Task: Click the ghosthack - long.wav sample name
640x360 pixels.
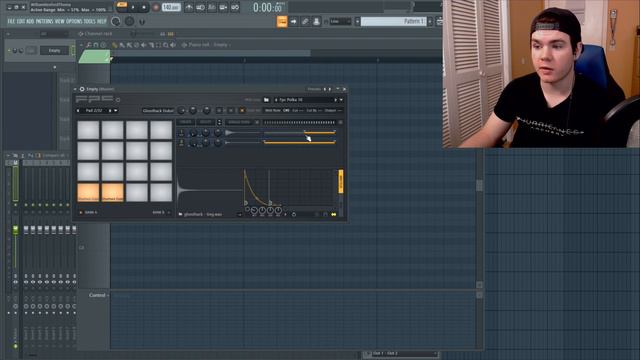Action: [203, 214]
